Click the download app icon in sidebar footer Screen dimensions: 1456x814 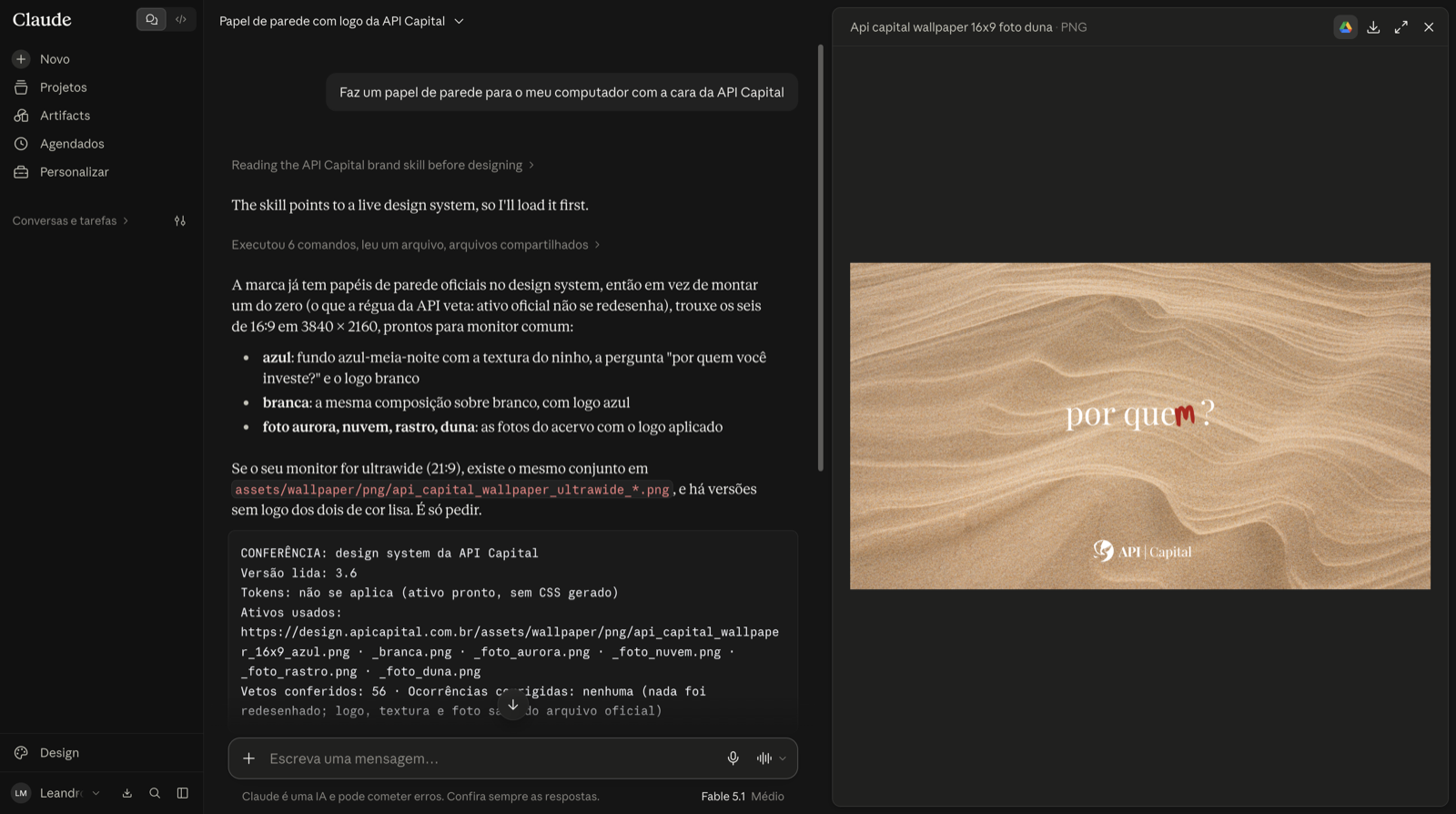(x=126, y=793)
